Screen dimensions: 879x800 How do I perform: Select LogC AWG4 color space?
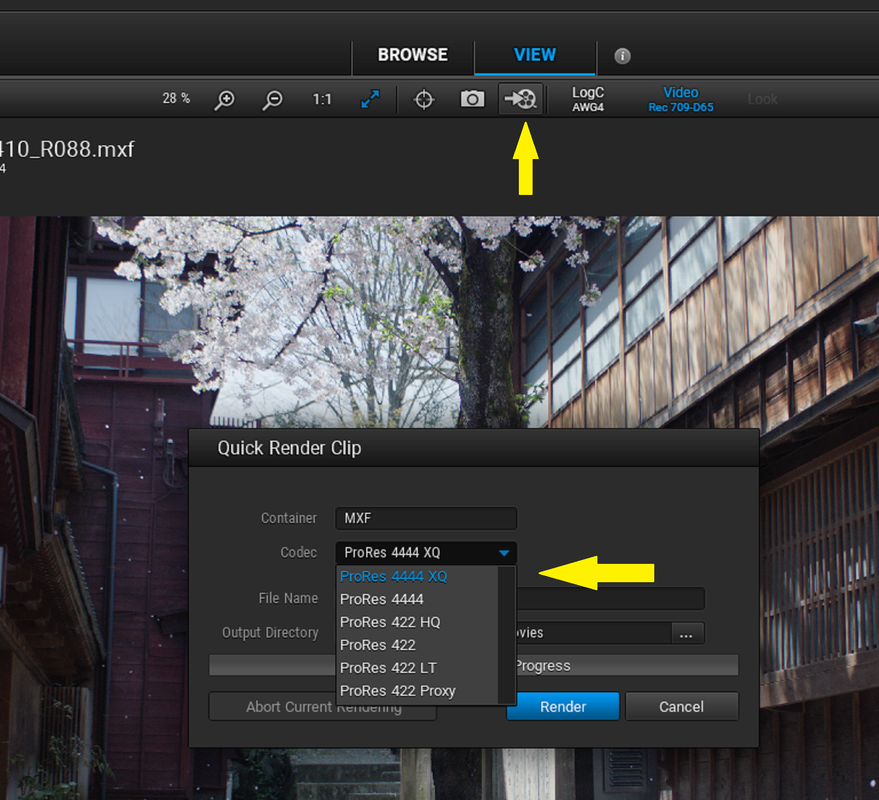tap(587, 99)
